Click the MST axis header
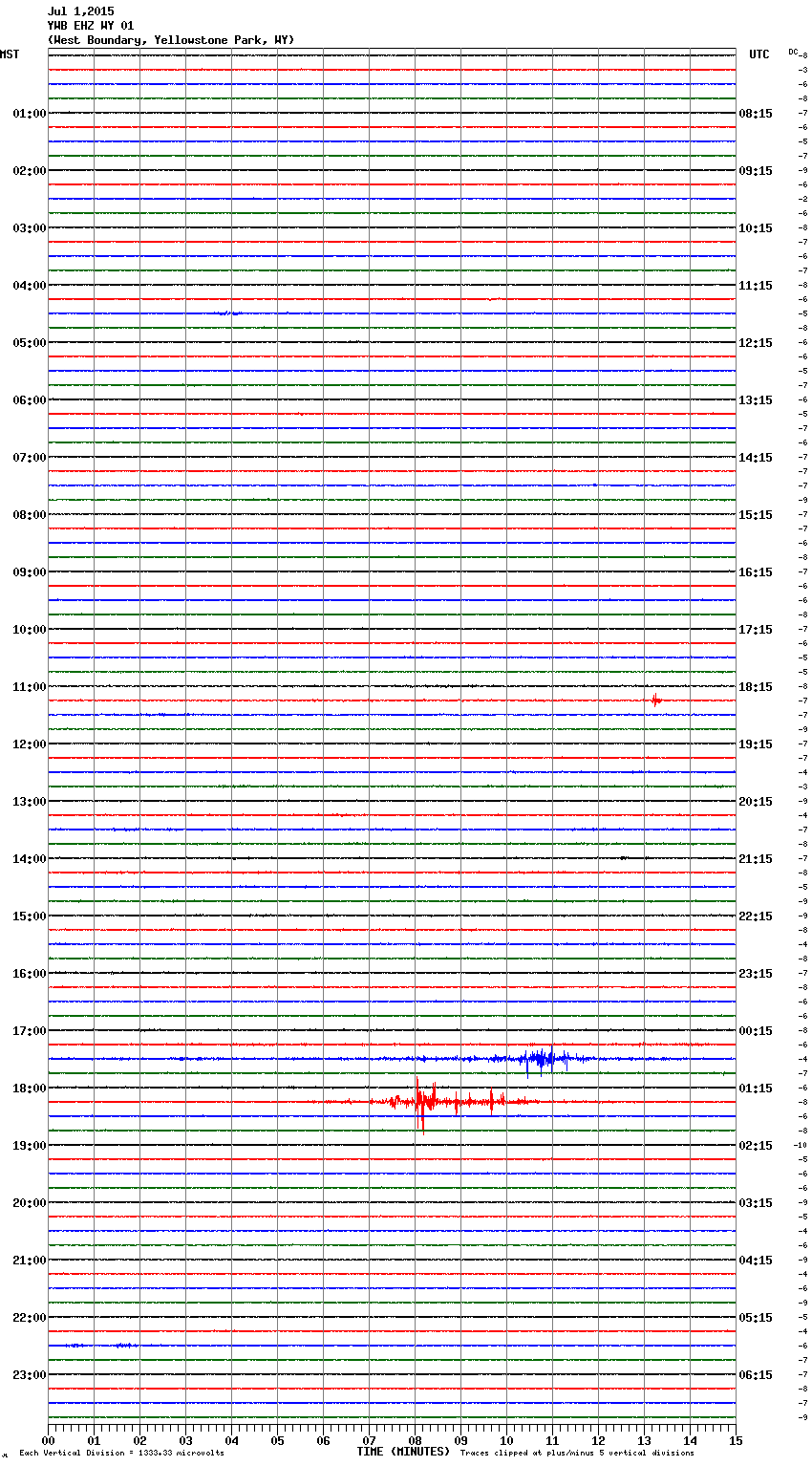 10,54
